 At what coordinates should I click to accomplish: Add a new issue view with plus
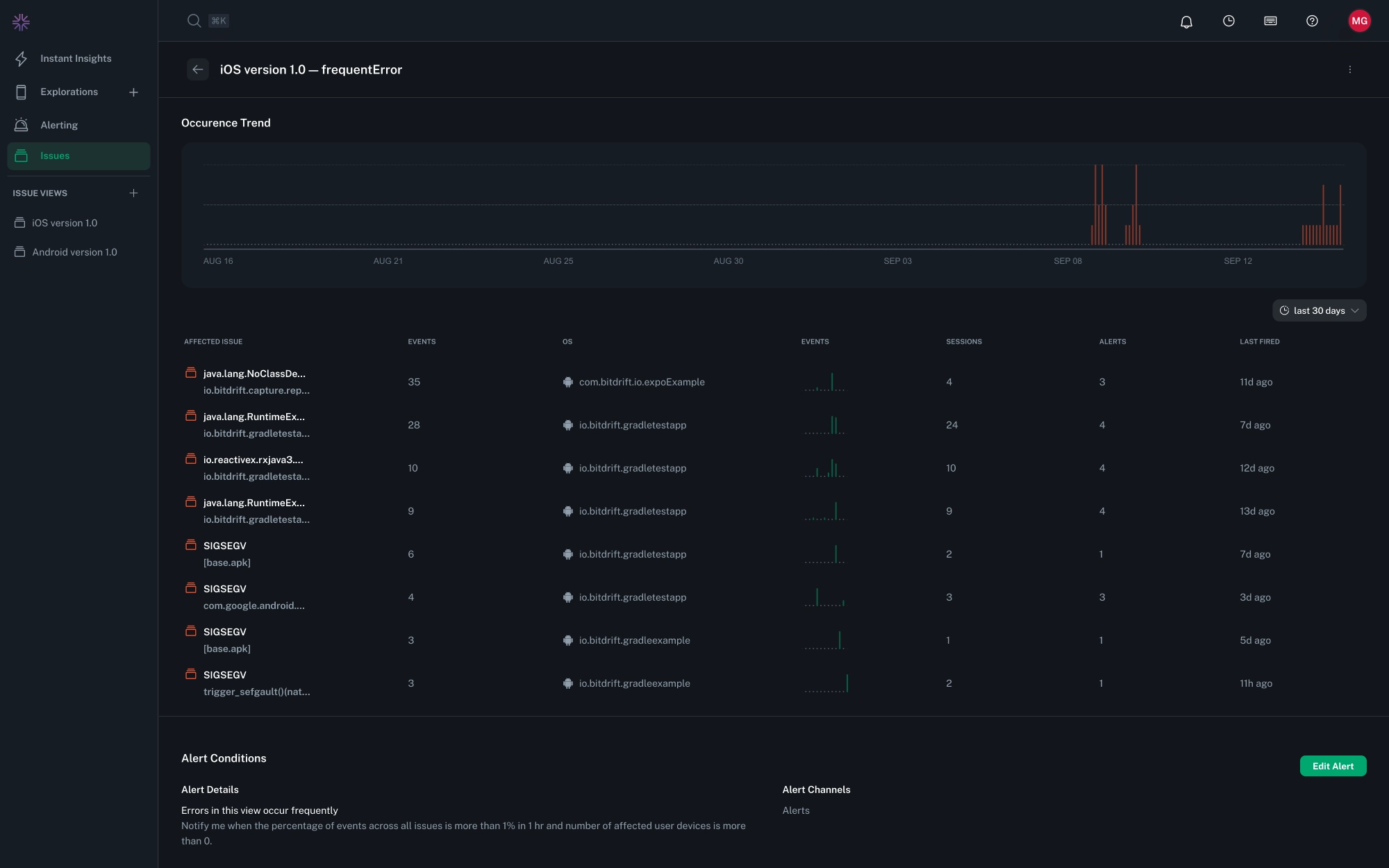click(x=133, y=193)
